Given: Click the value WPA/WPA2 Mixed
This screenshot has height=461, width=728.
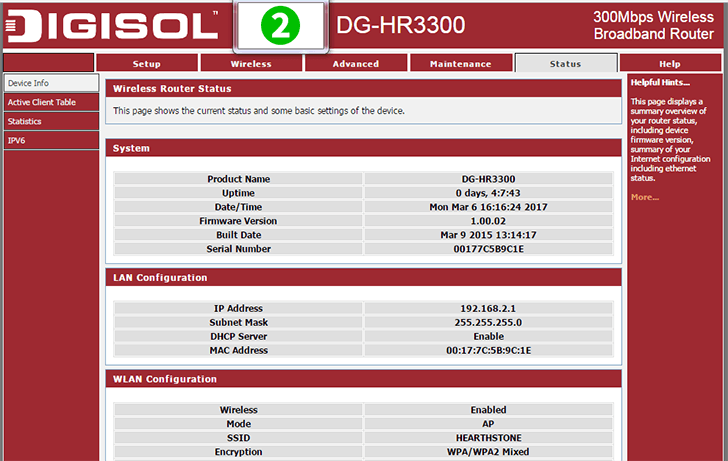Looking at the screenshot, I should pyautogui.click(x=488, y=452).
